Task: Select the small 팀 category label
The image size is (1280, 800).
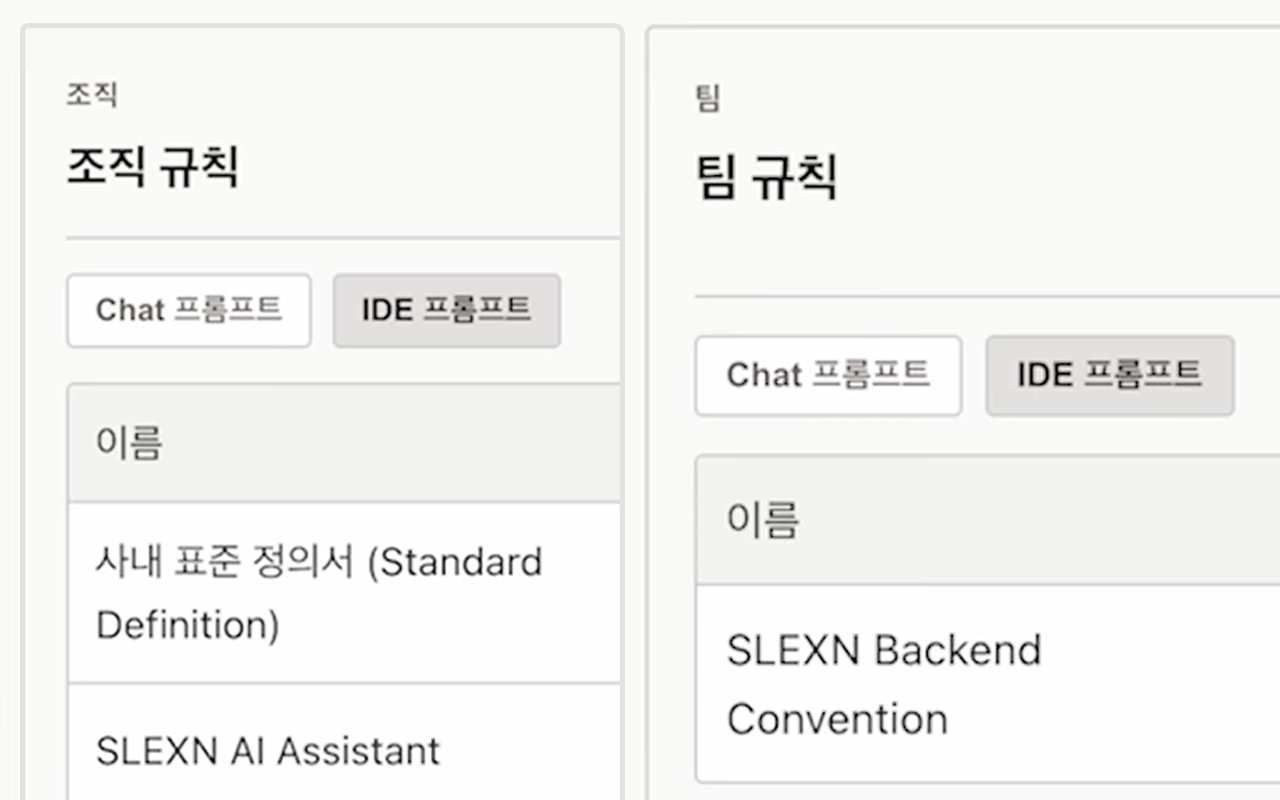Action: point(708,98)
